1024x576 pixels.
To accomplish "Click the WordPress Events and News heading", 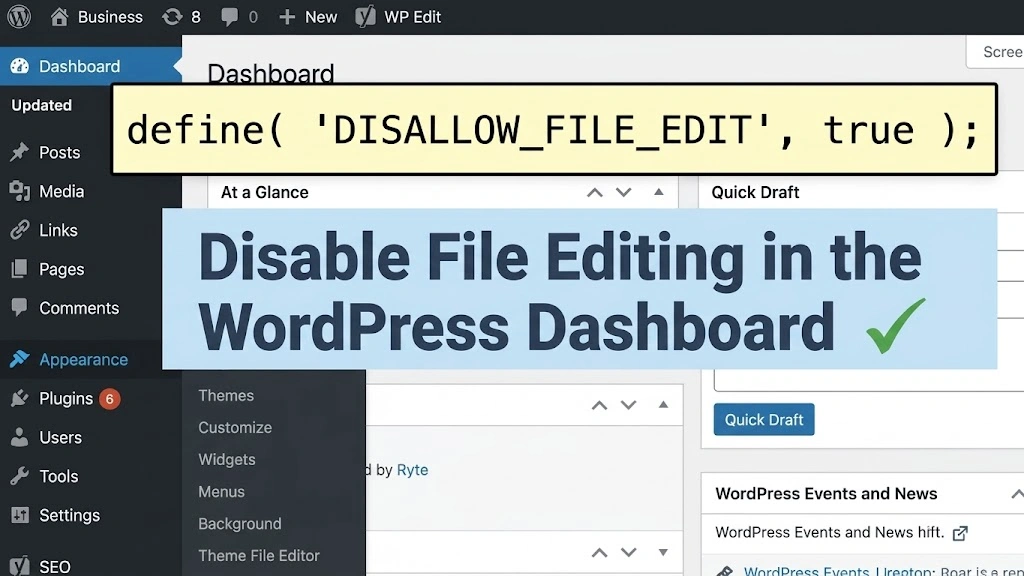I will point(826,494).
